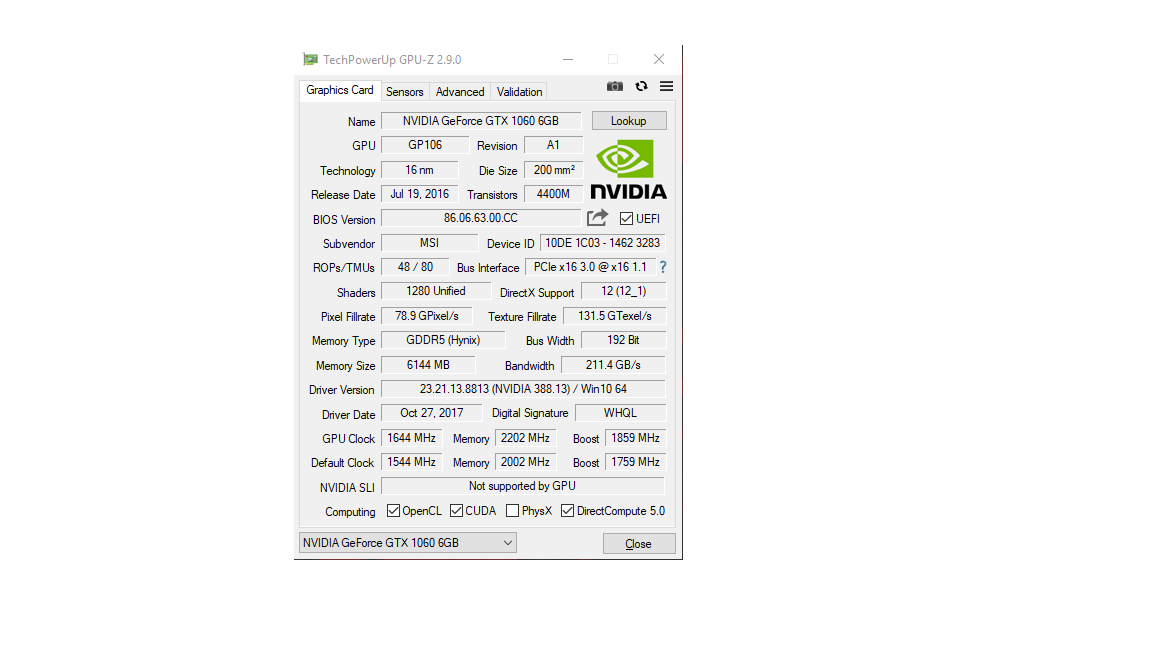Click the Close button
The height and width of the screenshot is (648, 1152).
click(638, 544)
